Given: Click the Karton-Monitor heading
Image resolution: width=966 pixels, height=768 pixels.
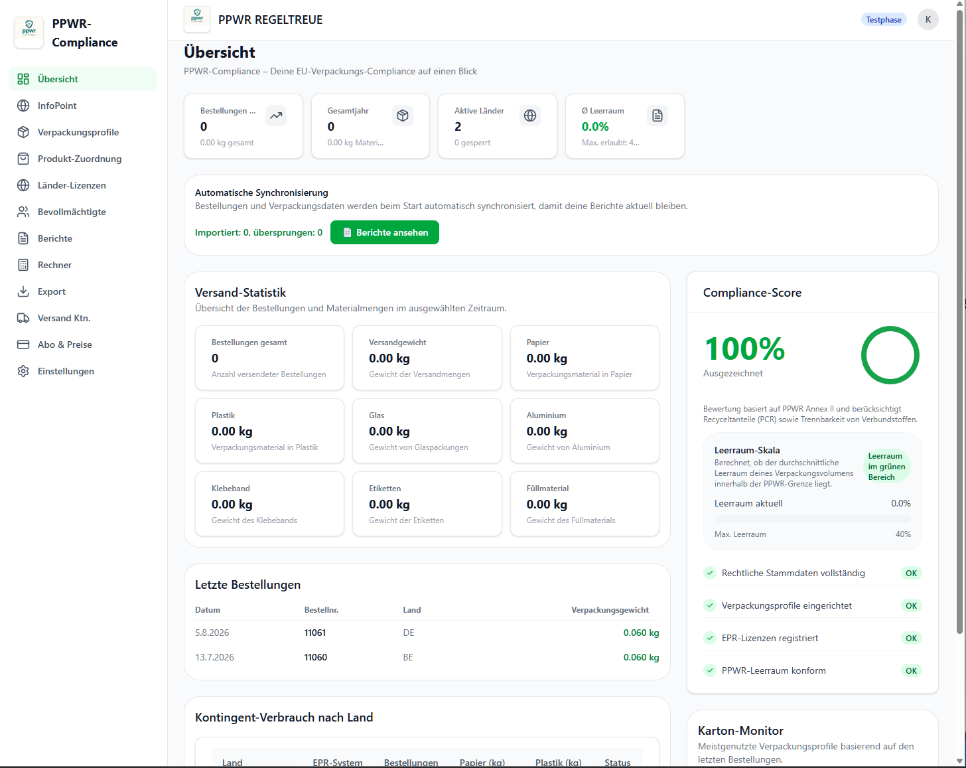Looking at the screenshot, I should [740, 730].
